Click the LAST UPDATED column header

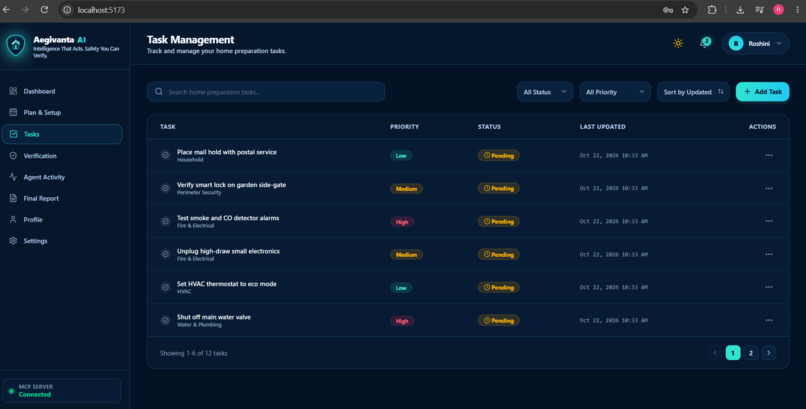602,126
